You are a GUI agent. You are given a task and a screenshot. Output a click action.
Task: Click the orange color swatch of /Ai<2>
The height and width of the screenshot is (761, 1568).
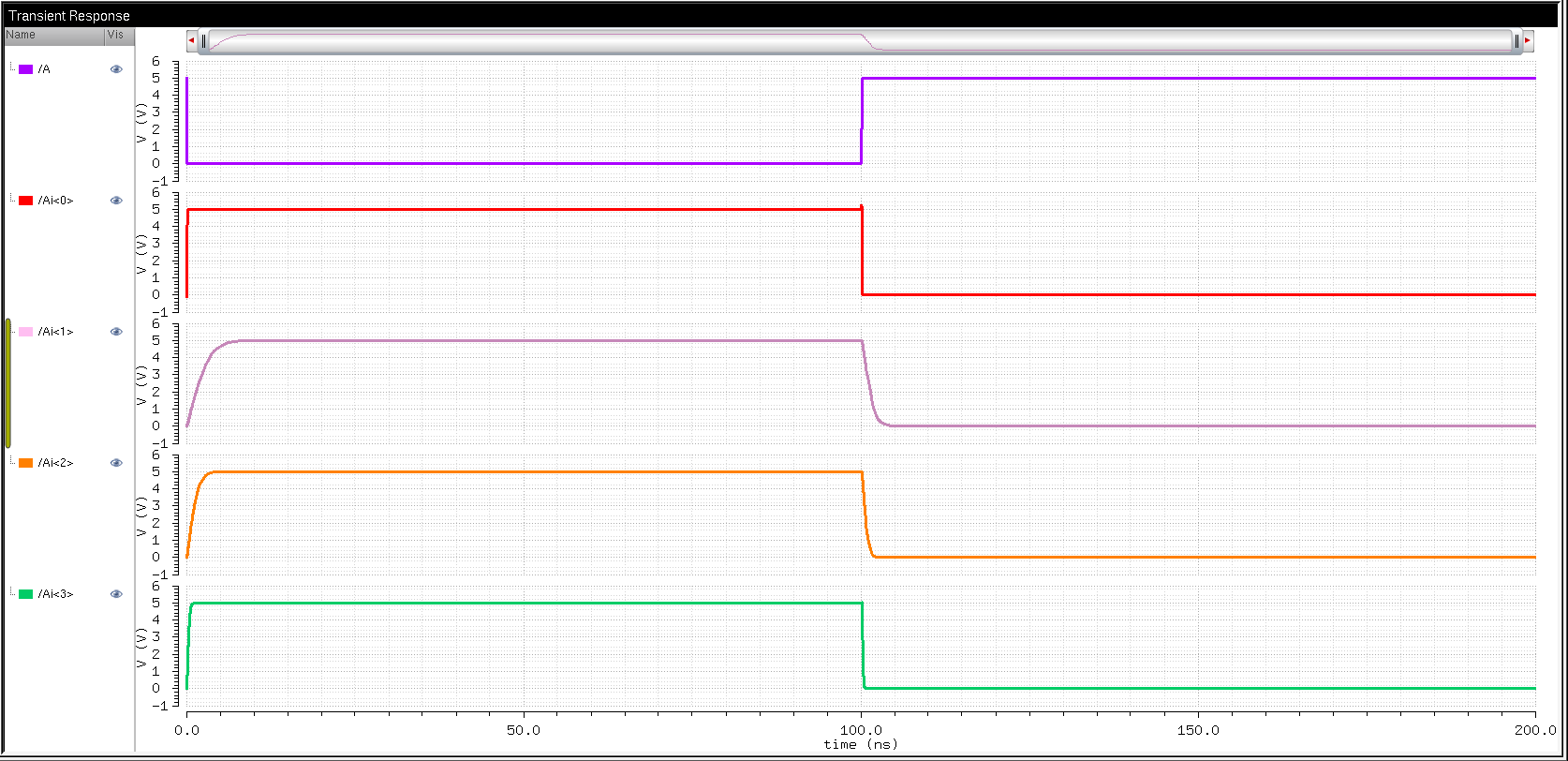[26, 463]
